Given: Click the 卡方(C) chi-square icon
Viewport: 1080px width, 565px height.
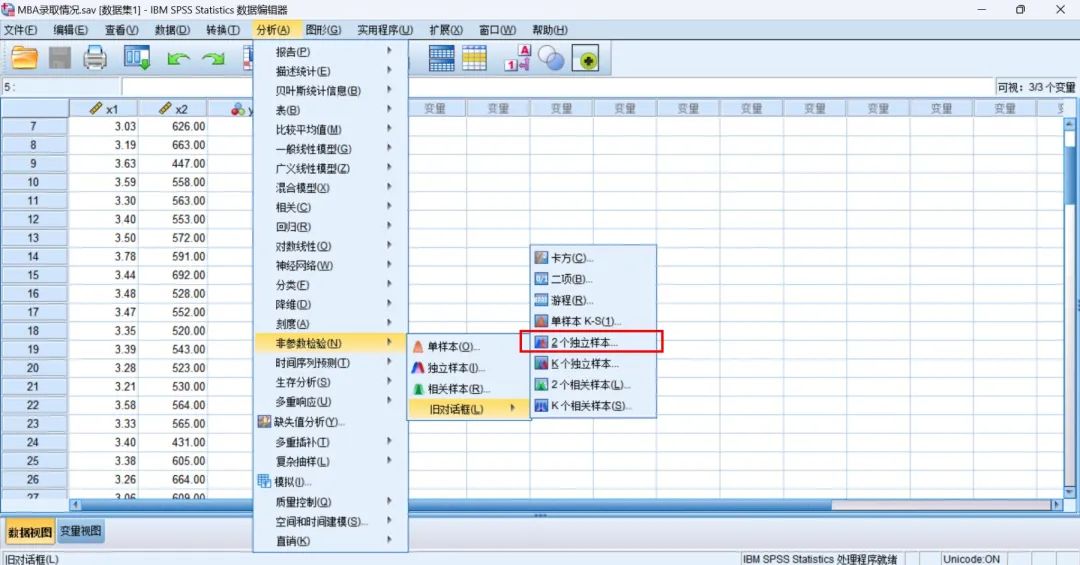Looking at the screenshot, I should [x=541, y=258].
